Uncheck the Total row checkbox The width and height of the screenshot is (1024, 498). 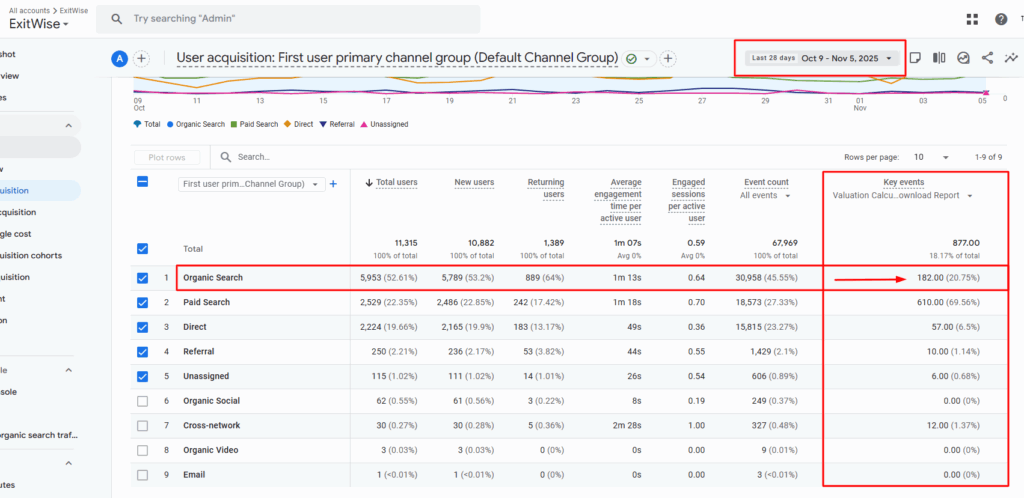pyautogui.click(x=142, y=249)
